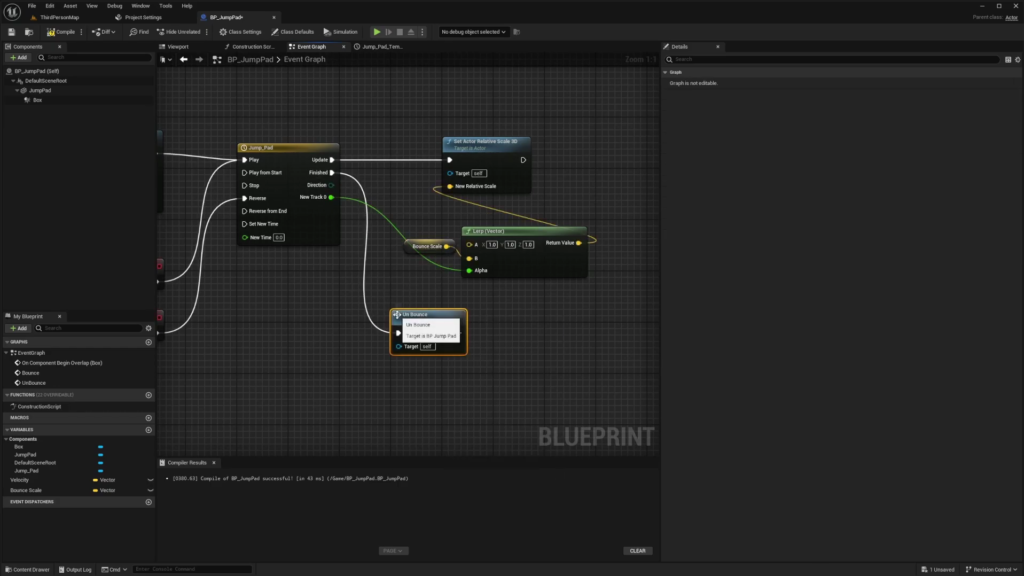Viewport: 1024px width, 576px height.
Task: Open the Diff dropdown
Action: tap(104, 31)
